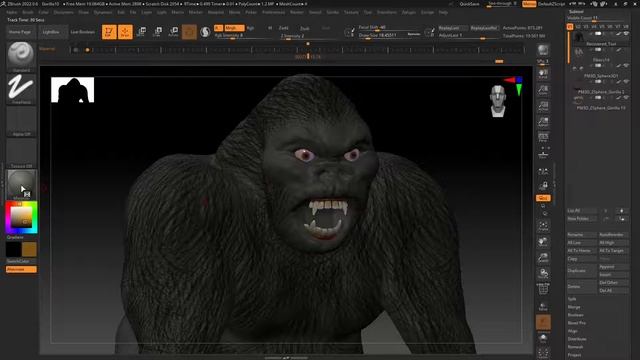Collapse the Subtool palette header
The image size is (640, 360).
[x=576, y=12]
